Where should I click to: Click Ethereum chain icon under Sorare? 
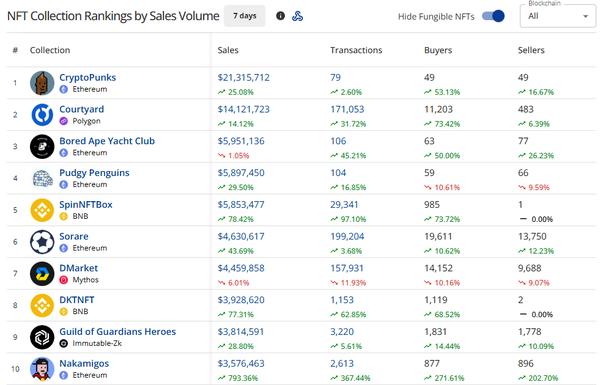click(x=64, y=248)
